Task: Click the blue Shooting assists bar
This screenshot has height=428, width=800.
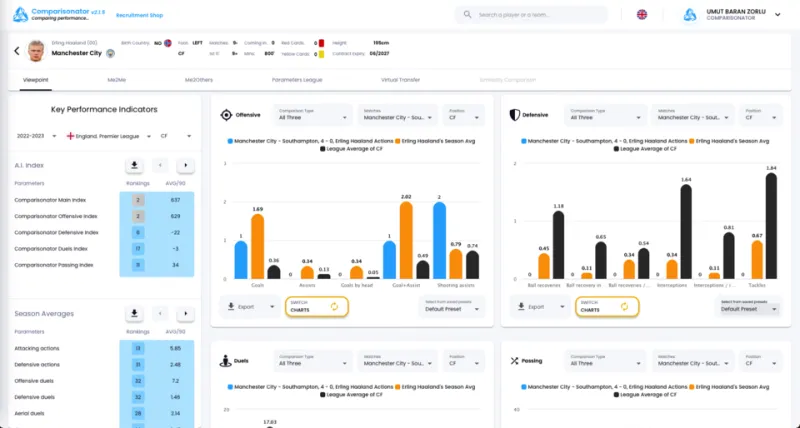Action: tap(439, 240)
